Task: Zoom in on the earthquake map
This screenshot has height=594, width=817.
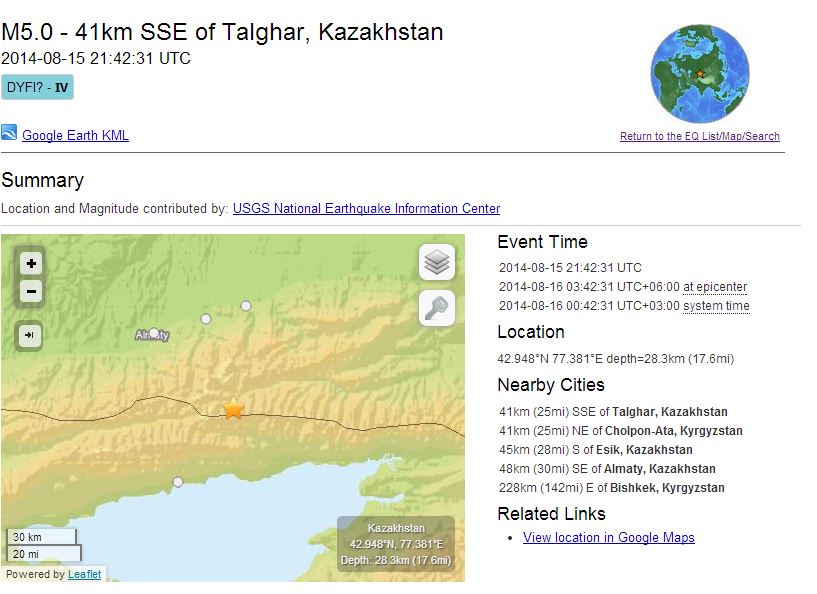Action: pos(32,264)
